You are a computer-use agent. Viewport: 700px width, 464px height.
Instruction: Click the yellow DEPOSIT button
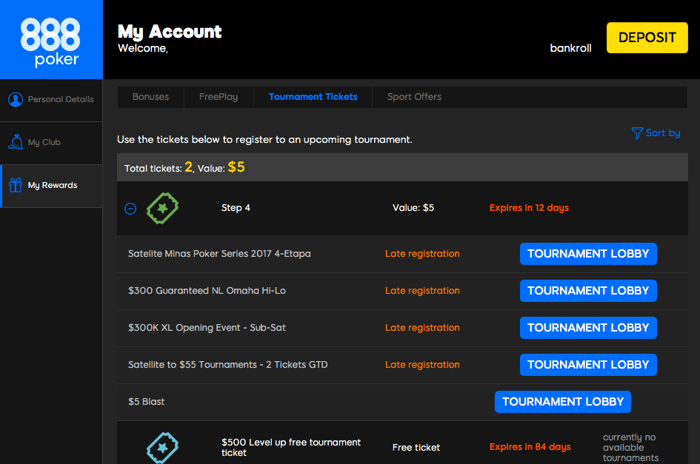pyautogui.click(x=647, y=38)
